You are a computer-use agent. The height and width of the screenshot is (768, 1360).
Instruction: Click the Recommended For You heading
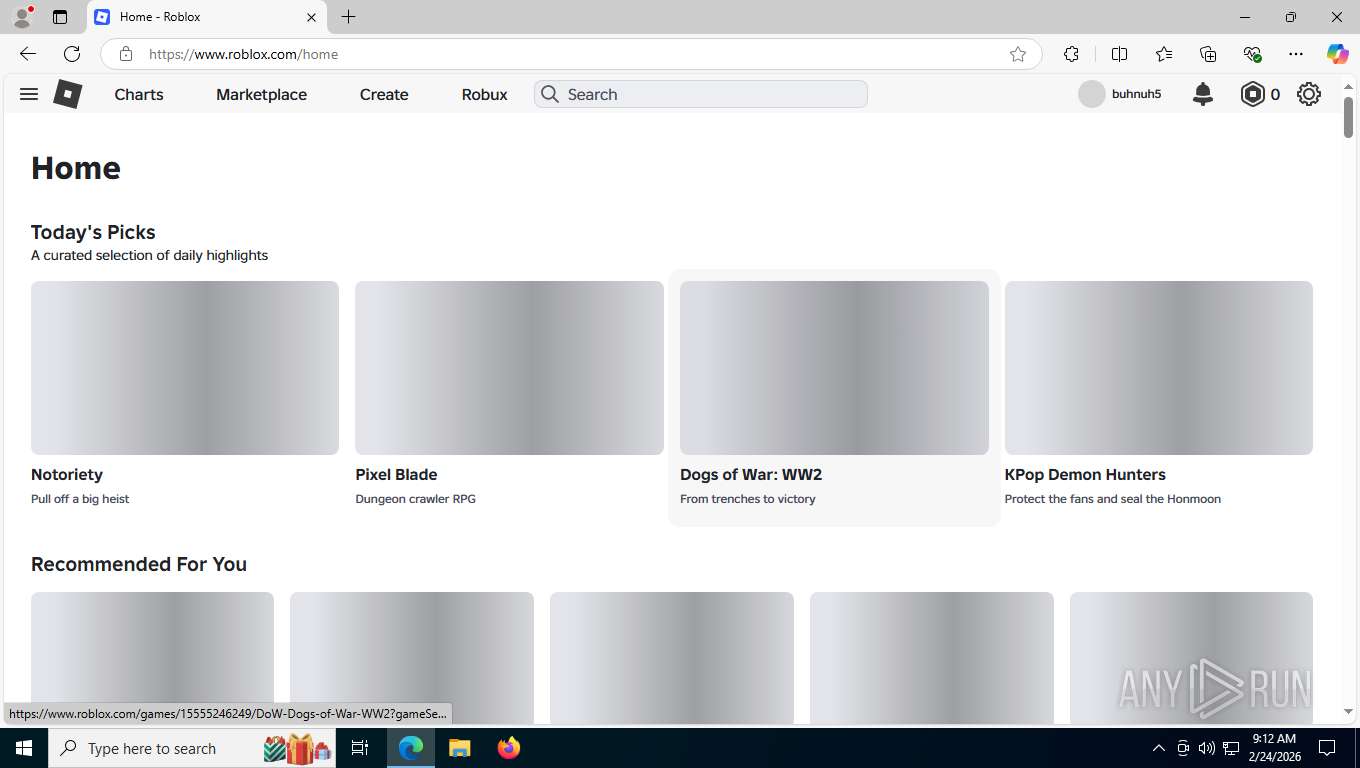(139, 564)
